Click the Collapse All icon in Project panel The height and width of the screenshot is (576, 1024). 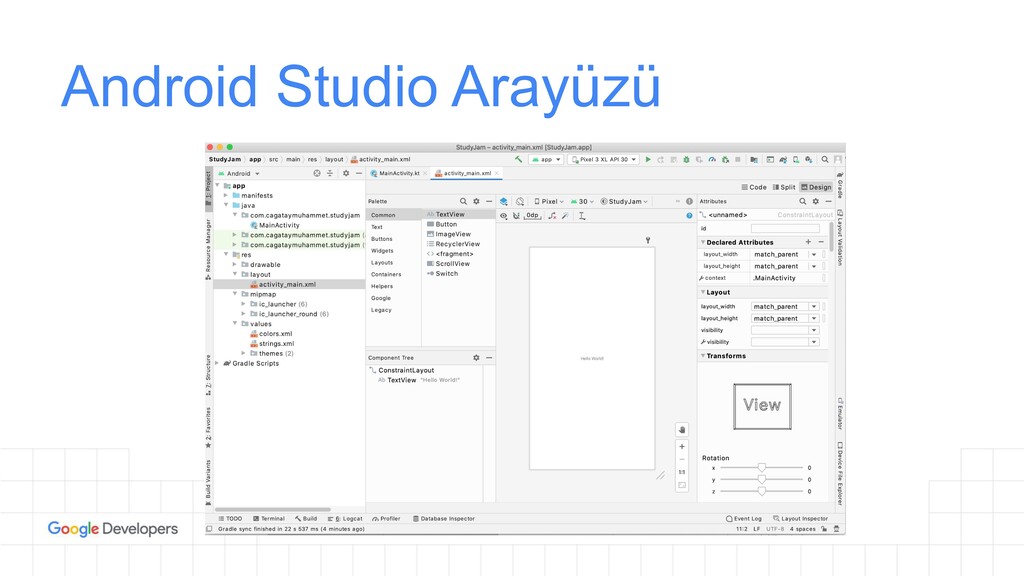[x=330, y=173]
